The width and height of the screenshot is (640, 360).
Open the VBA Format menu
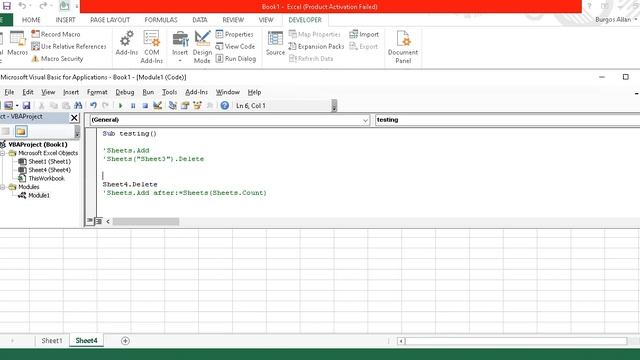tap(97, 92)
